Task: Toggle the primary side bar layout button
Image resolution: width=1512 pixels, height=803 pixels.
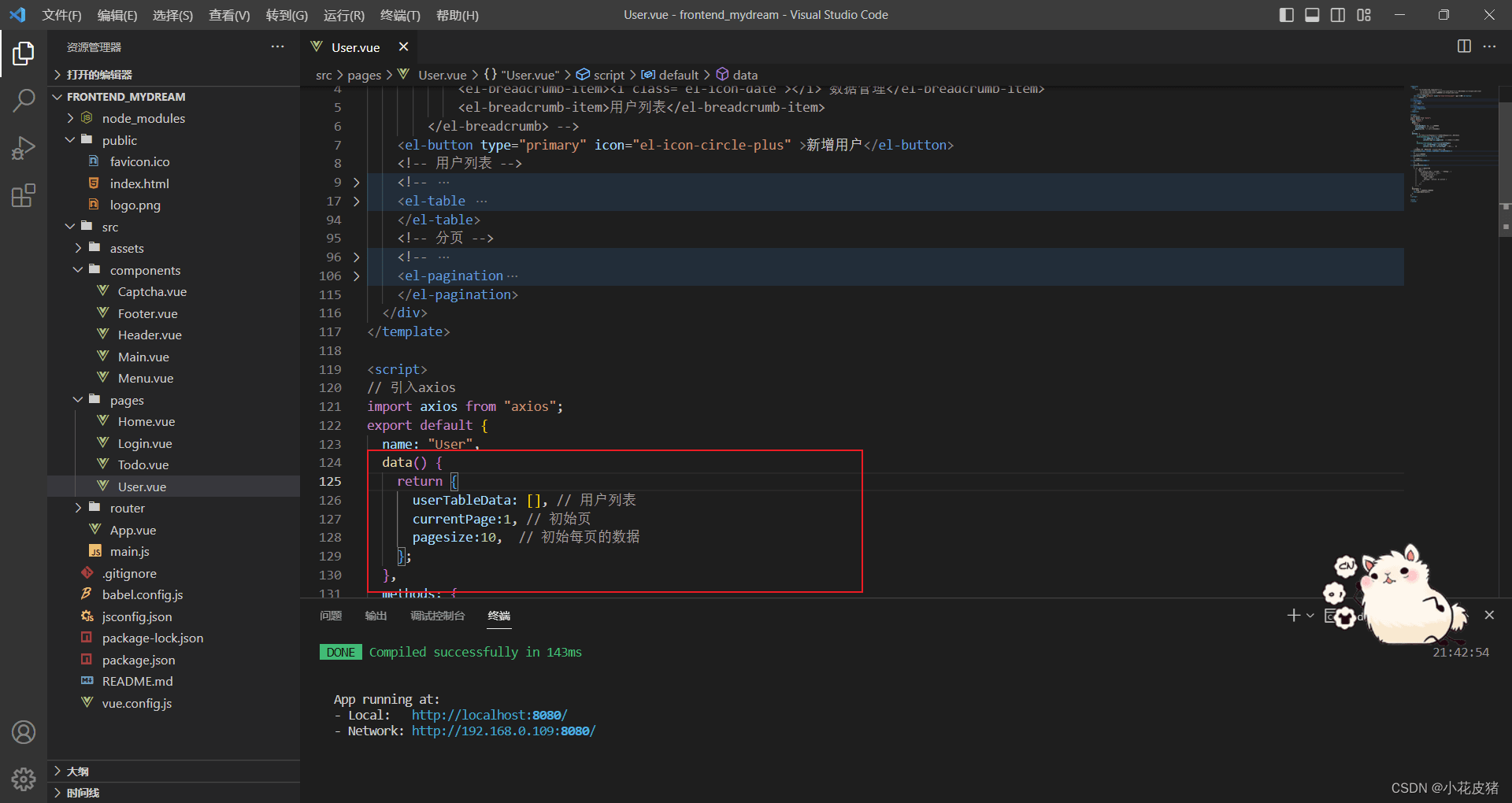Action: point(1287,15)
